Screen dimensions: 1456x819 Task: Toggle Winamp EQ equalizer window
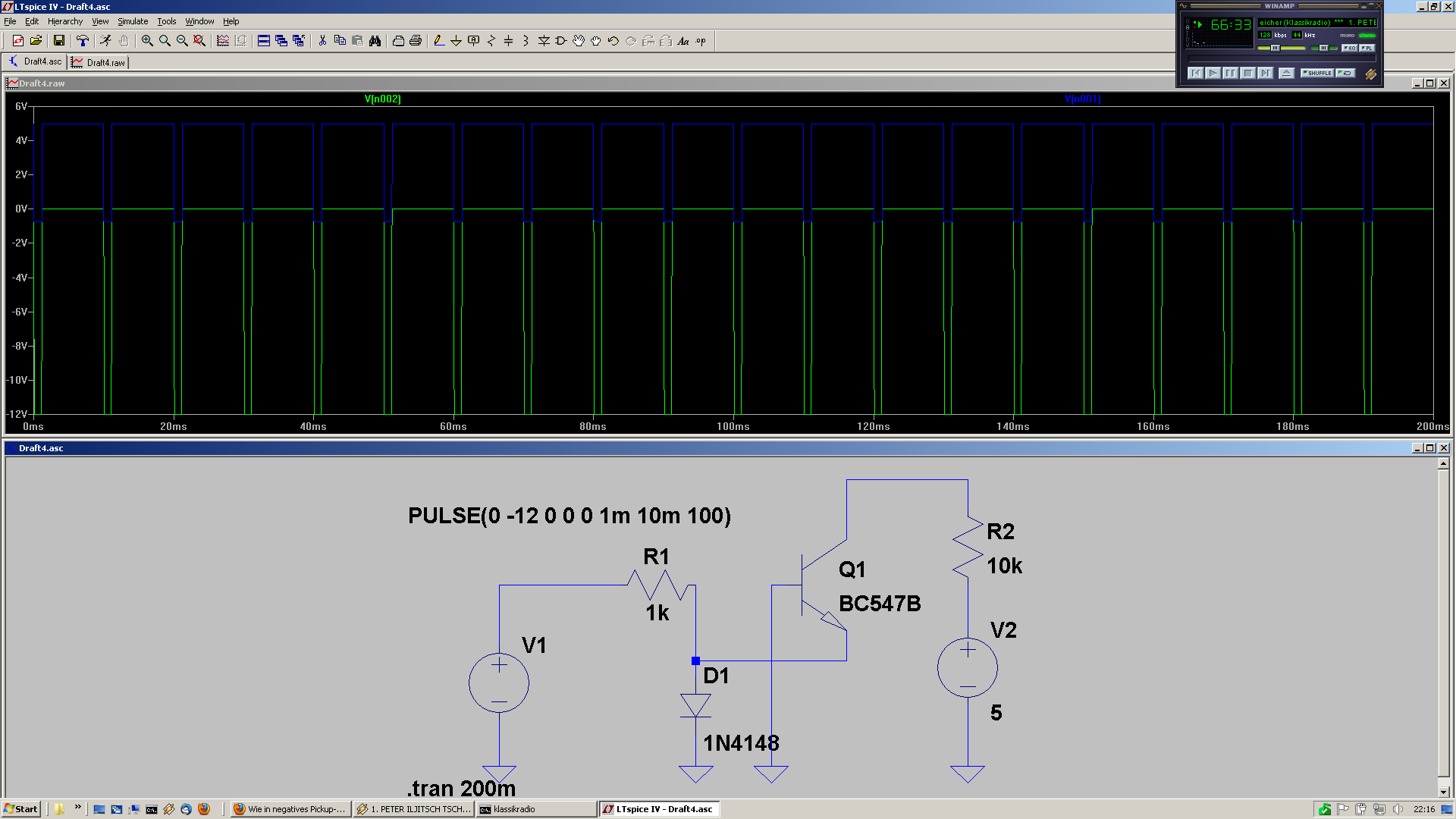coord(1350,48)
